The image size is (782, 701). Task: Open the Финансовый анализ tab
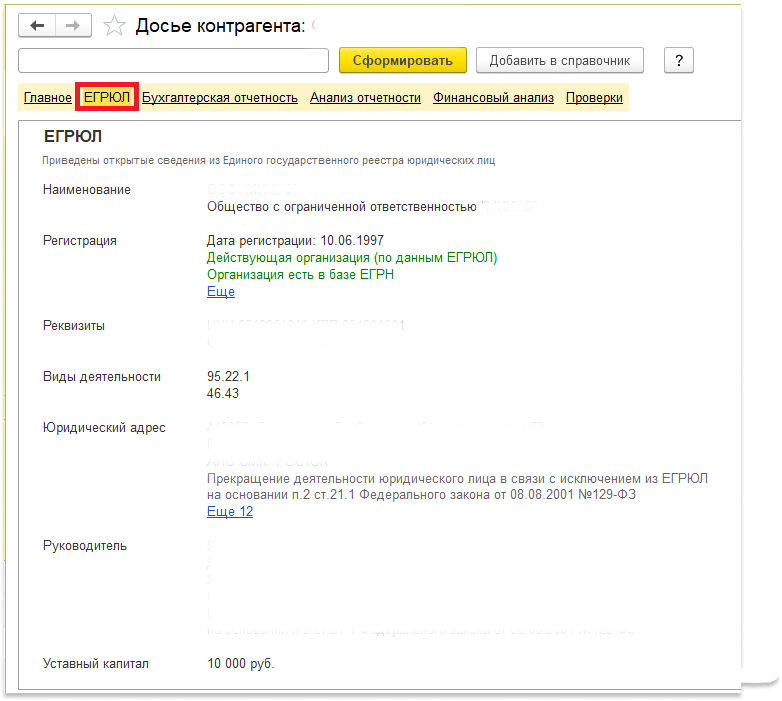coord(493,98)
